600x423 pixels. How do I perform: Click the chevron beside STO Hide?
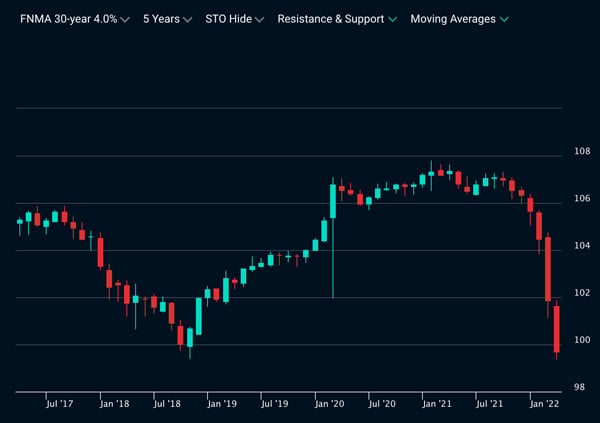(x=259, y=20)
